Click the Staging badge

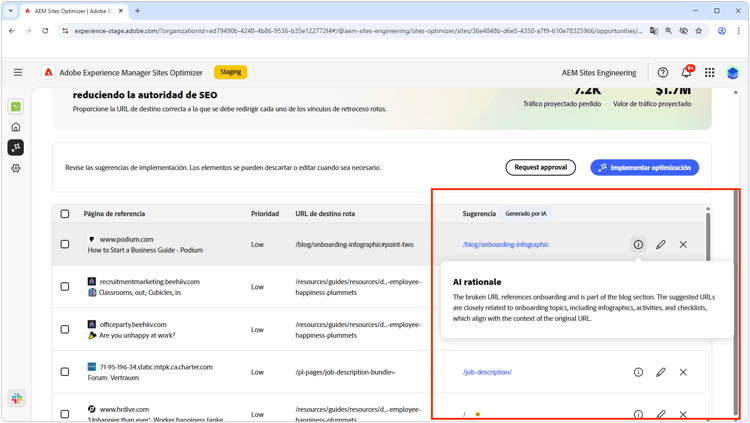click(x=231, y=72)
